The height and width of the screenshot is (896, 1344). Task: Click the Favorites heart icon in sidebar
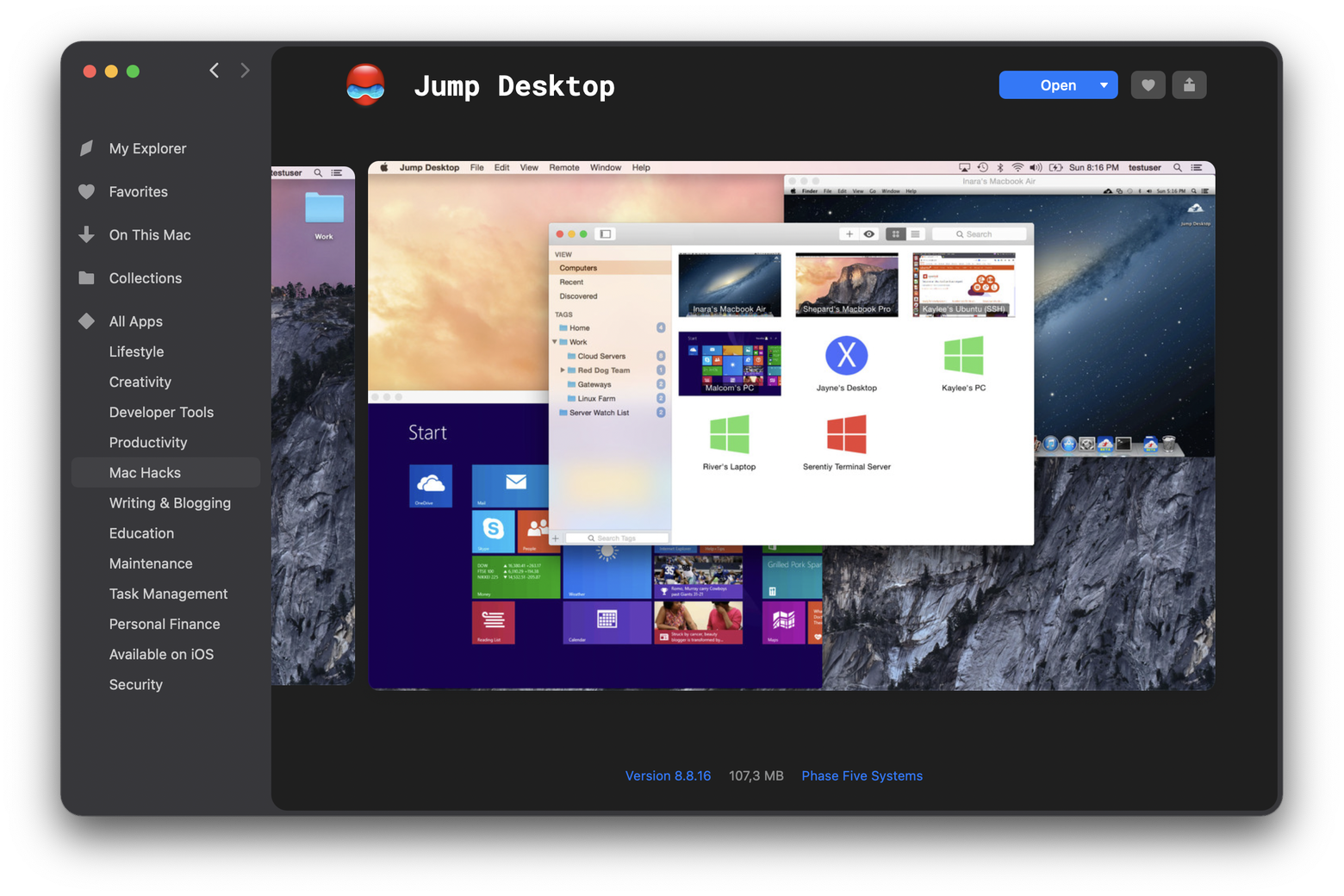(x=86, y=191)
